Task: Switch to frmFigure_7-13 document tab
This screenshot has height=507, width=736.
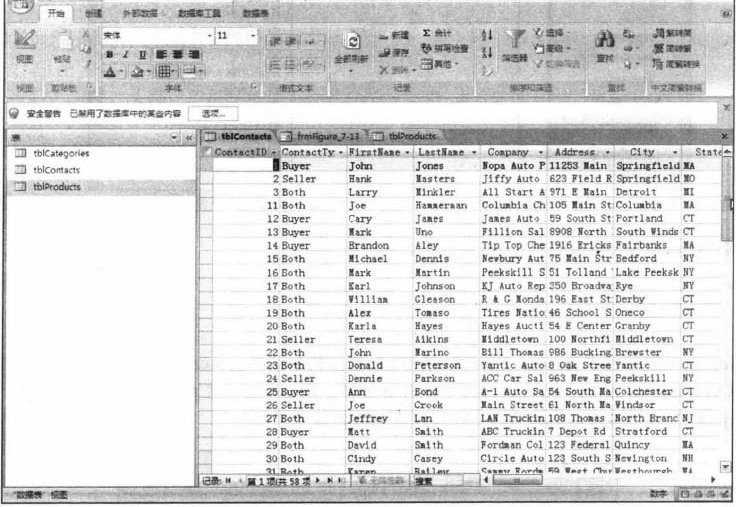Action: click(x=322, y=137)
